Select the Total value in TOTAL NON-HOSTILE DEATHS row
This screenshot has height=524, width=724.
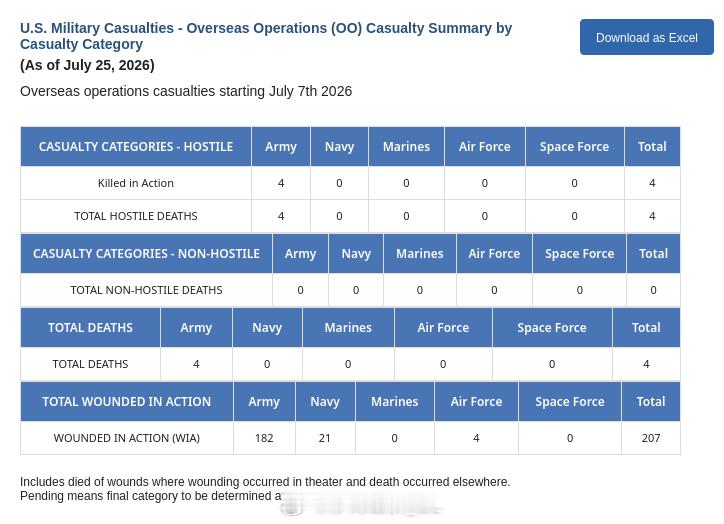[653, 290]
